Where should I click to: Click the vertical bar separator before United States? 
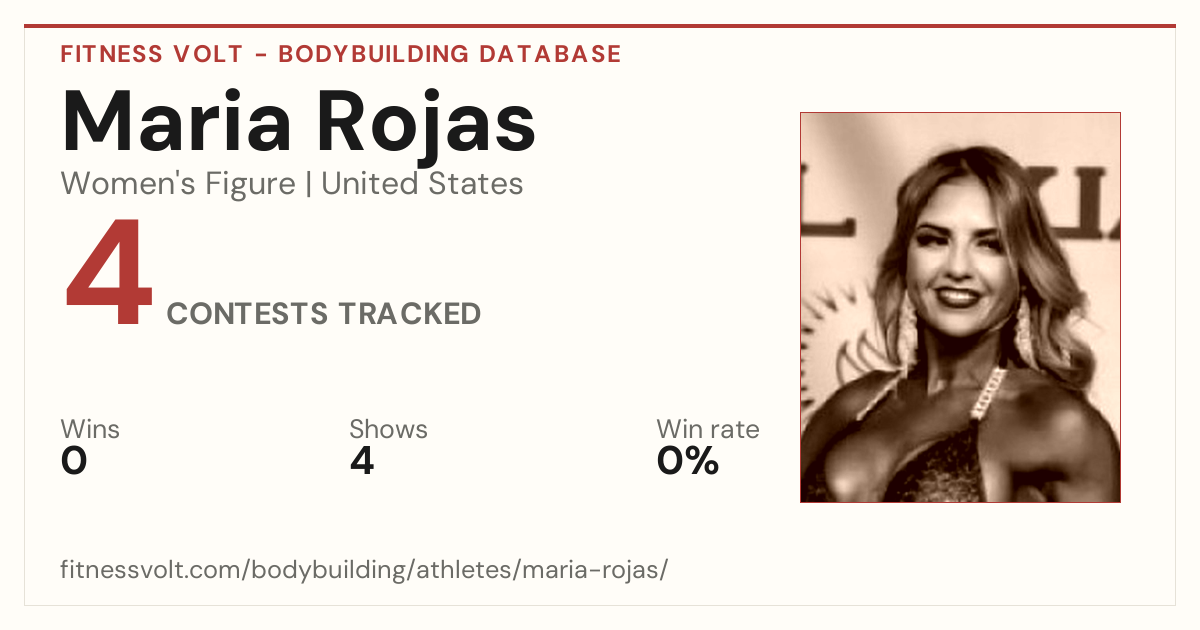click(308, 185)
